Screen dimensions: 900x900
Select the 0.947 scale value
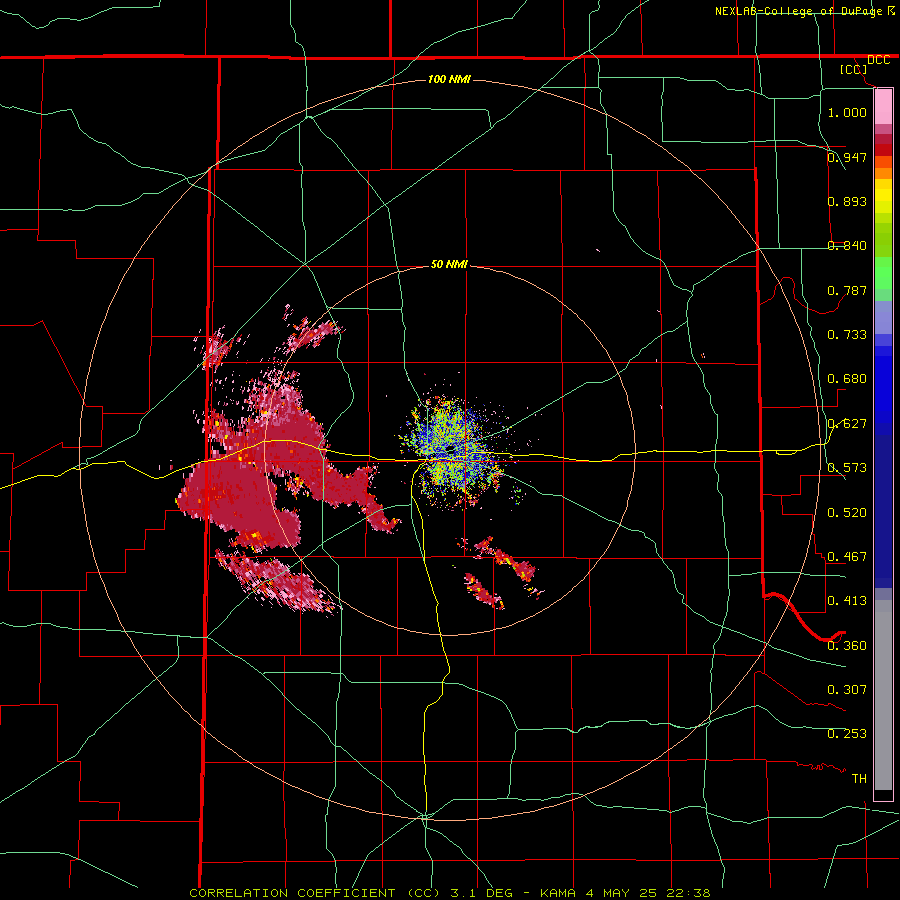tap(847, 157)
